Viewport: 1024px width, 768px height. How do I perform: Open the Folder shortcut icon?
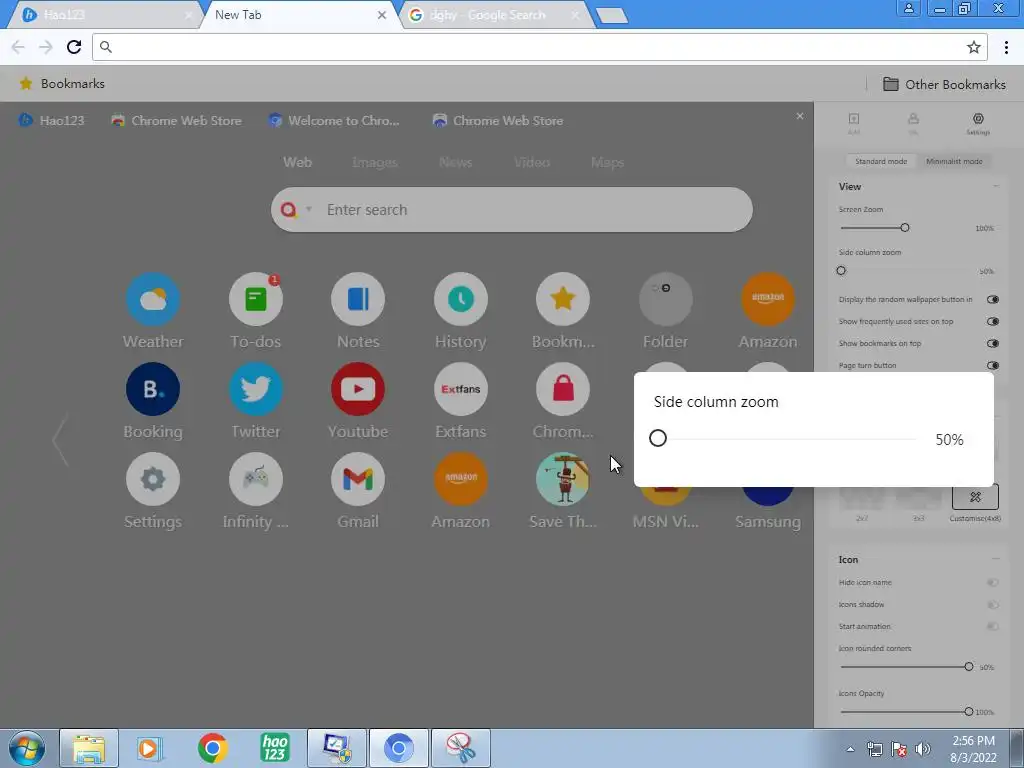point(665,299)
